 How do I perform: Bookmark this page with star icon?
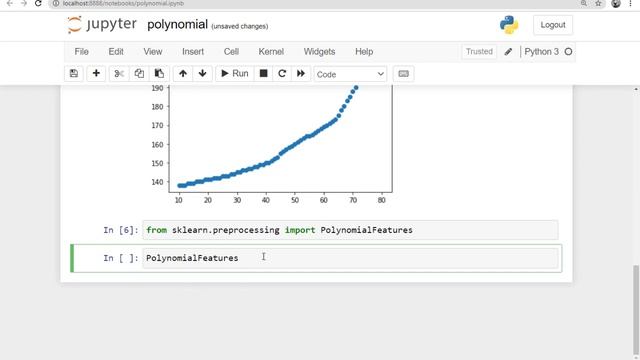click(598, 3)
